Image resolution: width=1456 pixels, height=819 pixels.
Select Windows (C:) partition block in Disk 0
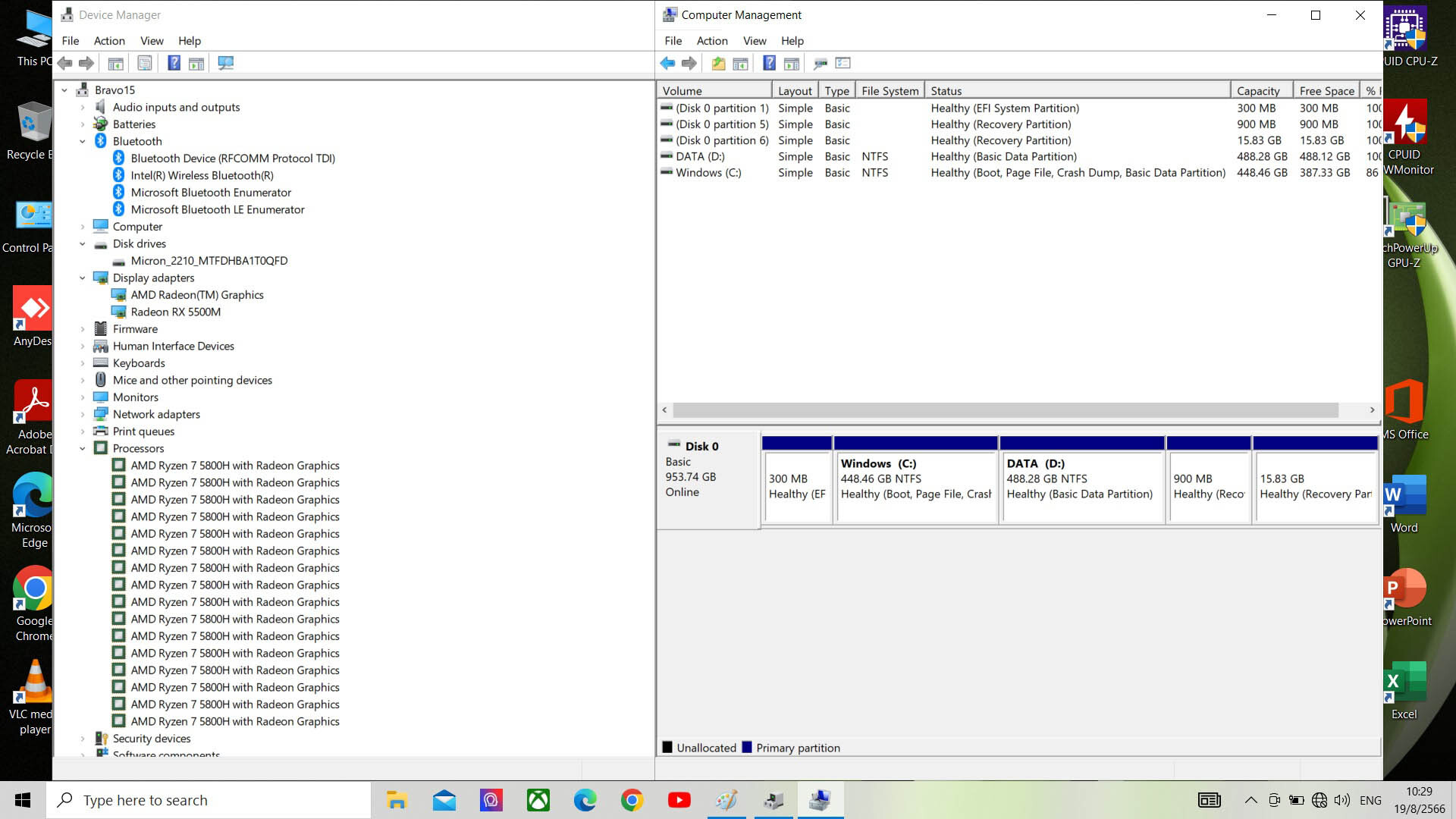[x=916, y=479]
